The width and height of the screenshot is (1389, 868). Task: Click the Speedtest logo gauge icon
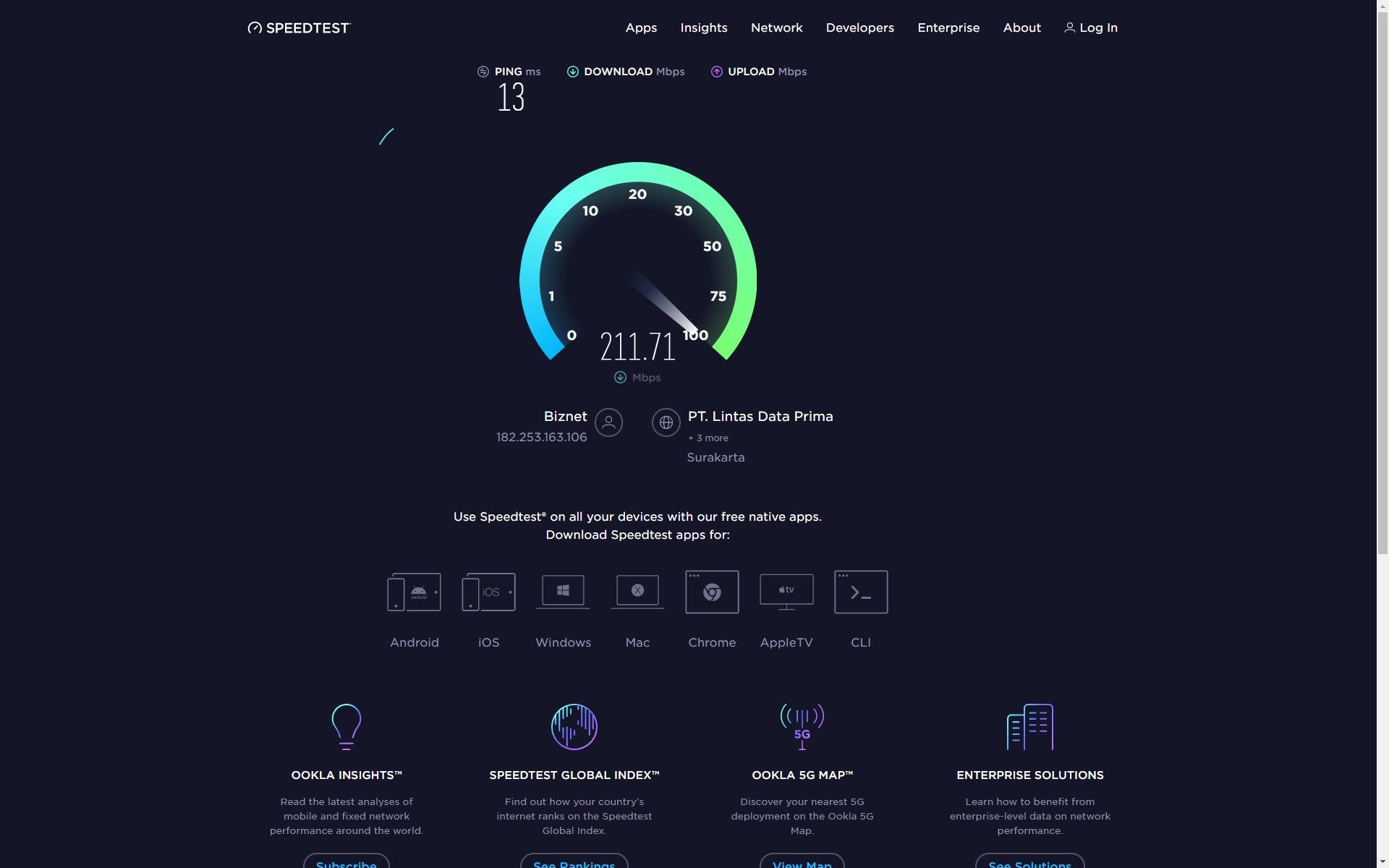coord(255,27)
